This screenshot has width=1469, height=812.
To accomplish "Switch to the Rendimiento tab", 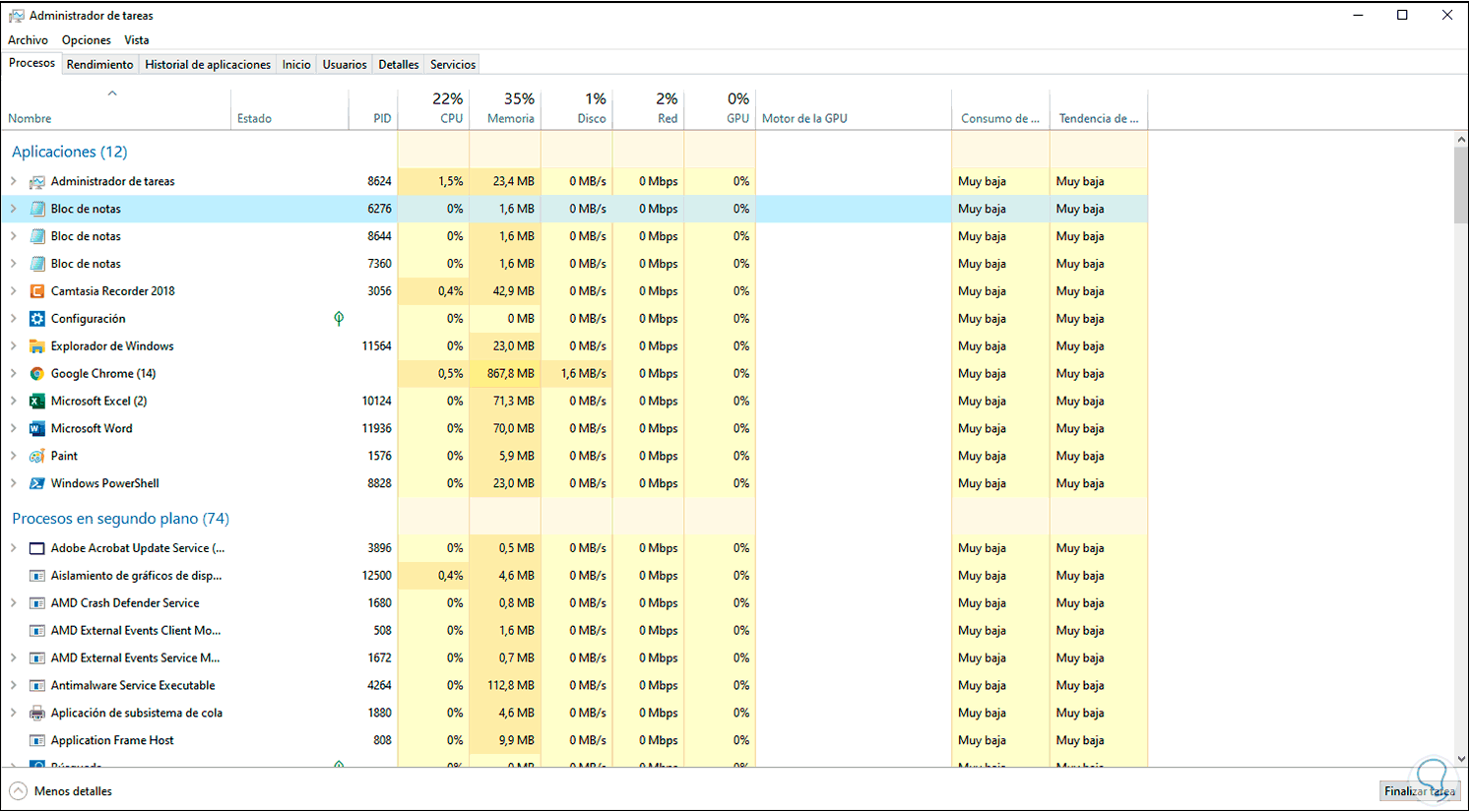I will coord(99,65).
